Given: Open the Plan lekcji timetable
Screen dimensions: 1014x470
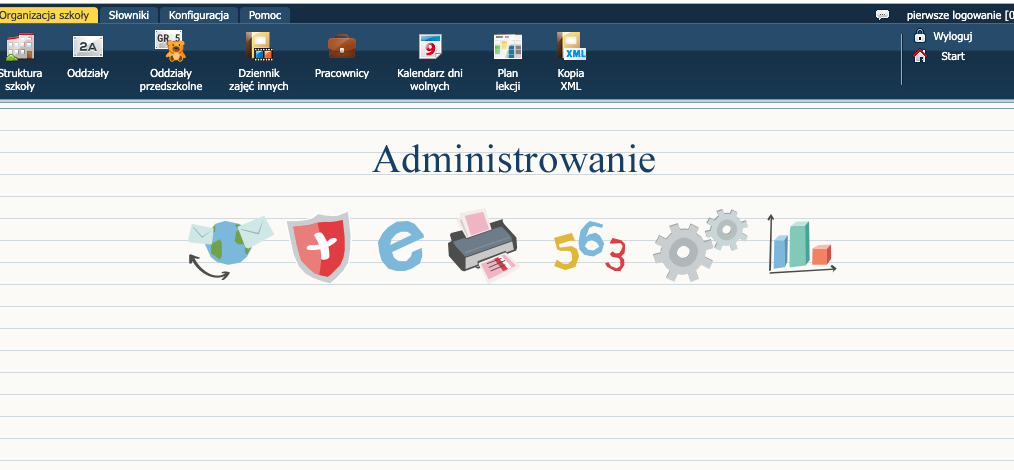Looking at the screenshot, I should click(508, 47).
